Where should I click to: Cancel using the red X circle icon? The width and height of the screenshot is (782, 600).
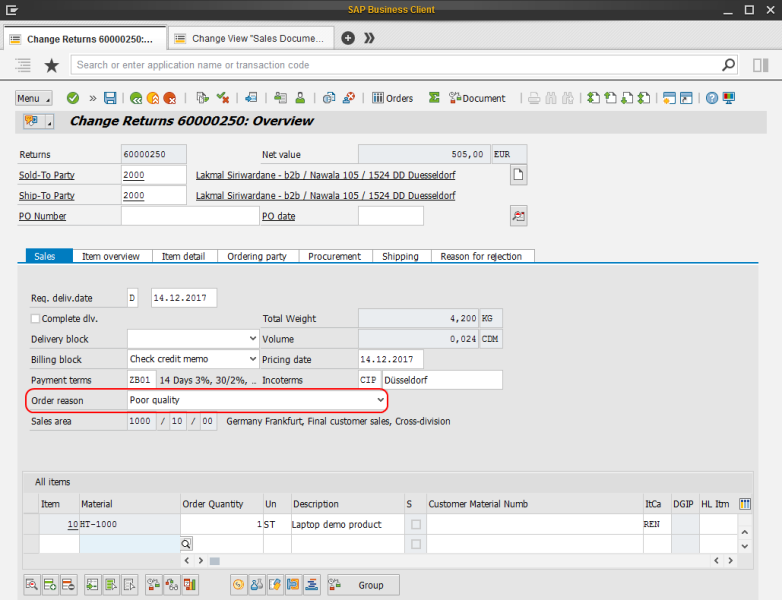tap(170, 98)
